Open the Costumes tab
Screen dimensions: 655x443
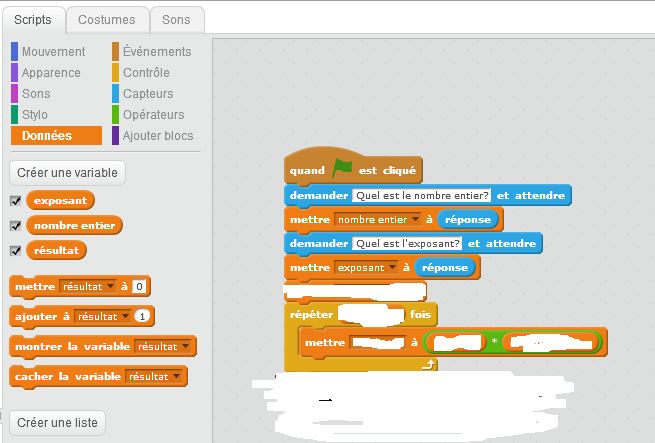point(107,20)
